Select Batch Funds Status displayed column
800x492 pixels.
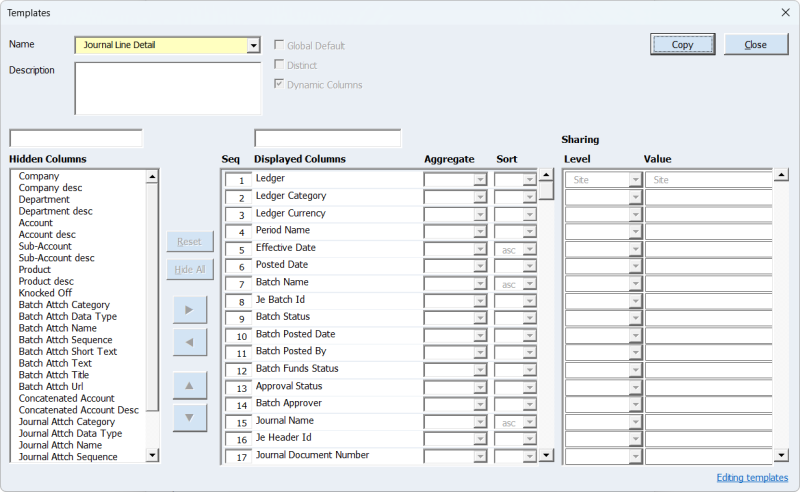coord(297,368)
